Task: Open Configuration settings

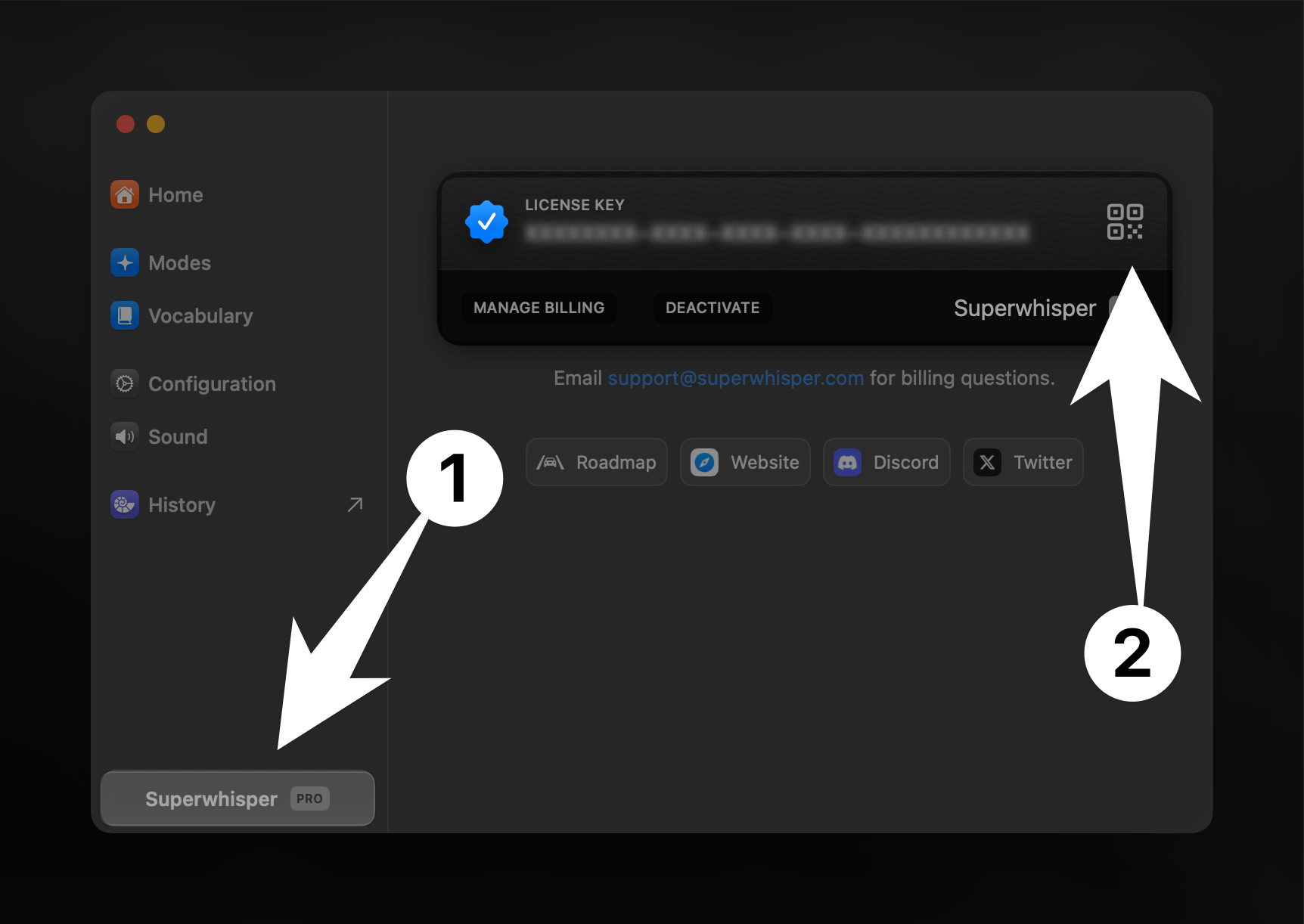Action: pos(238,384)
